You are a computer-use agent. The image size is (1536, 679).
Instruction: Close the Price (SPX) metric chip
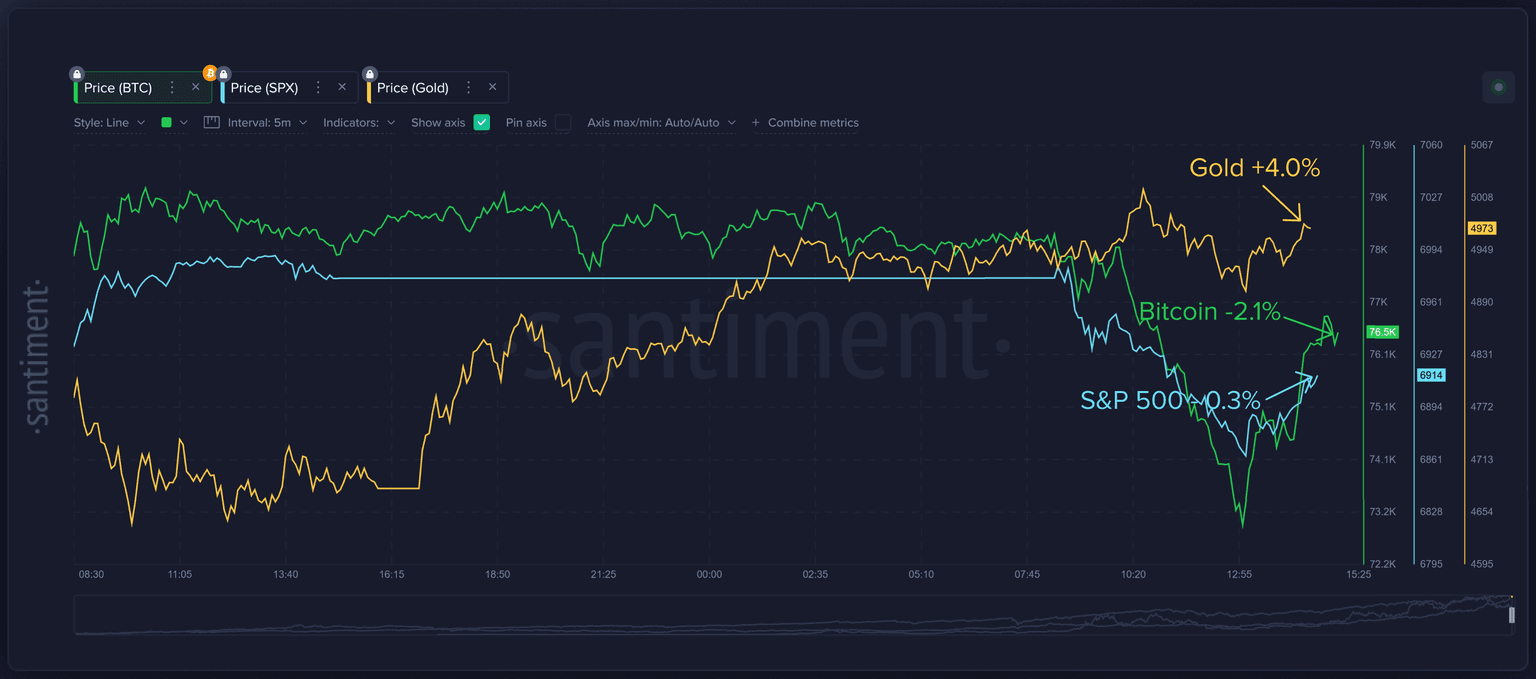point(342,88)
